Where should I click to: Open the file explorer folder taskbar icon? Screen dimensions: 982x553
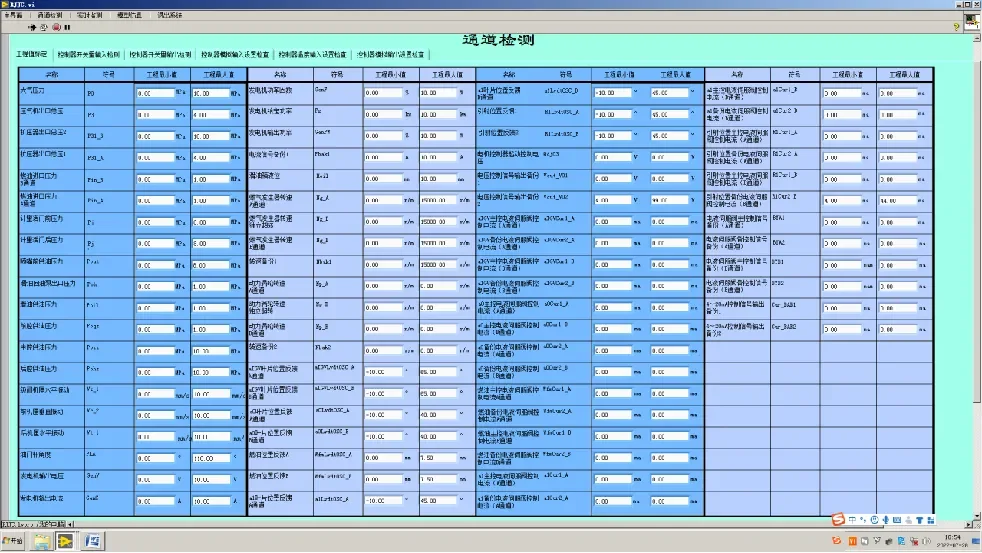pos(42,540)
